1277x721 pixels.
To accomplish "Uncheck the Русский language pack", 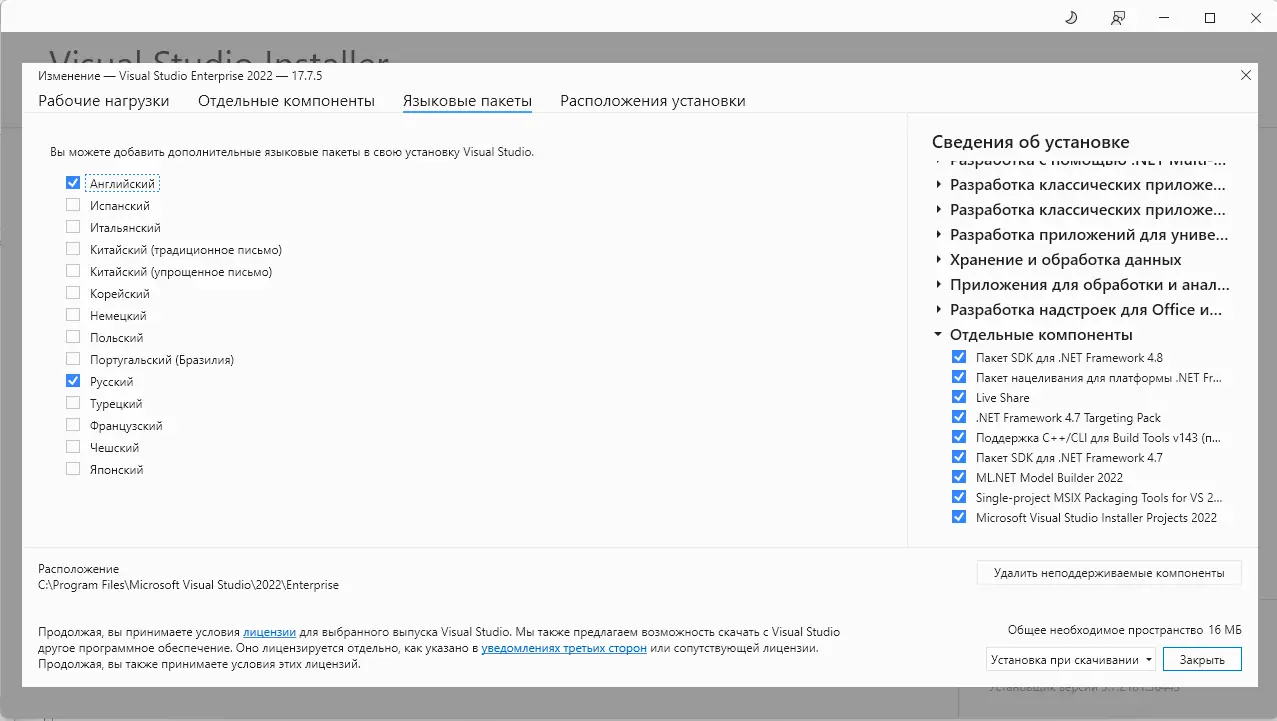I will pyautogui.click(x=73, y=381).
